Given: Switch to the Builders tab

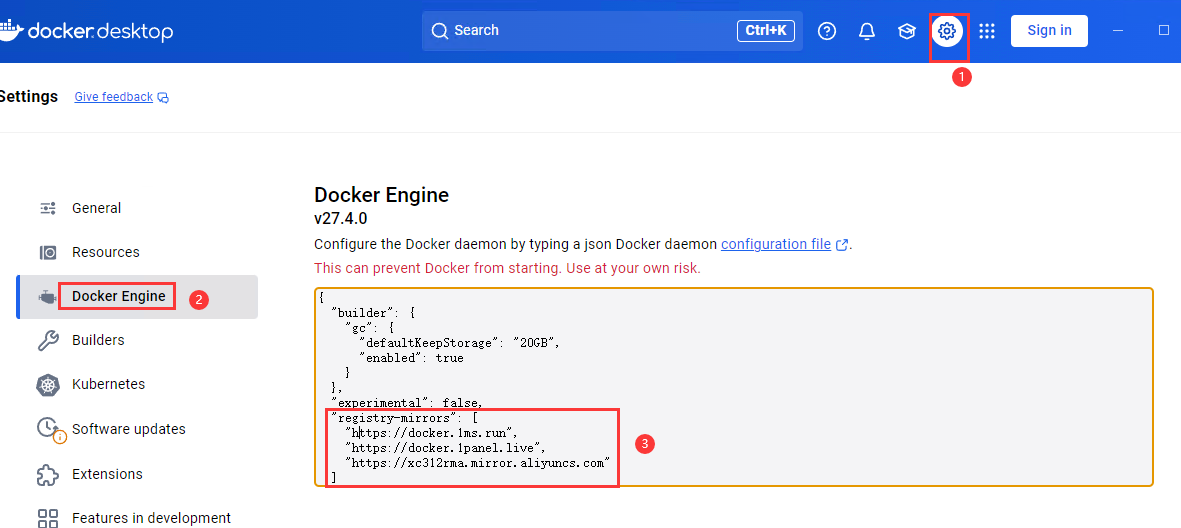Looking at the screenshot, I should [x=137, y=340].
